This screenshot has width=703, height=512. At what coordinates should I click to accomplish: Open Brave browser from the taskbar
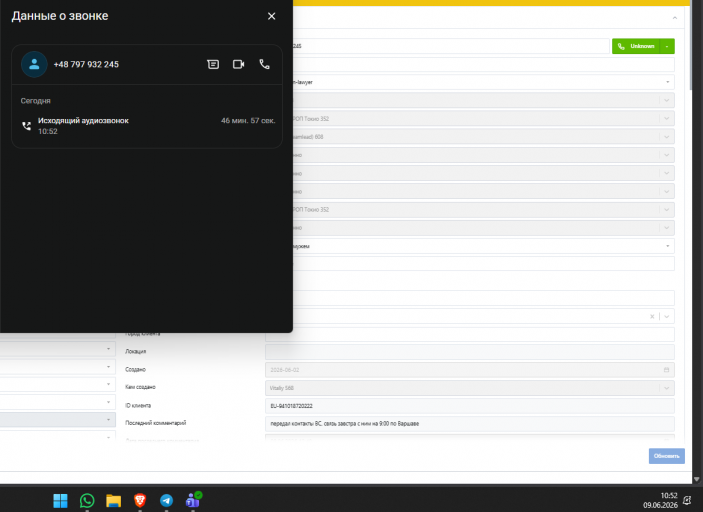point(140,500)
